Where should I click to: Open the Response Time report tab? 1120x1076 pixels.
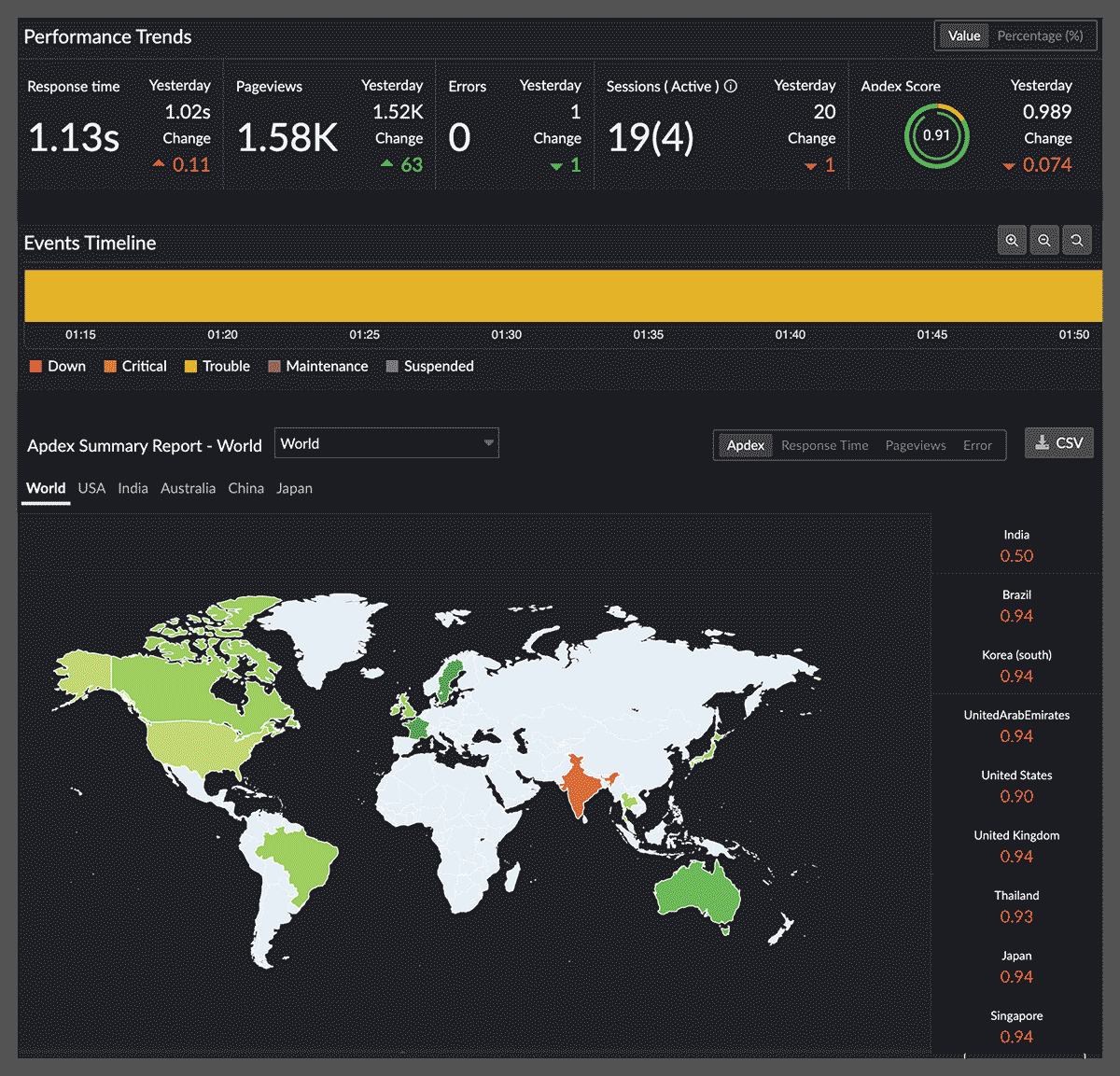click(824, 445)
